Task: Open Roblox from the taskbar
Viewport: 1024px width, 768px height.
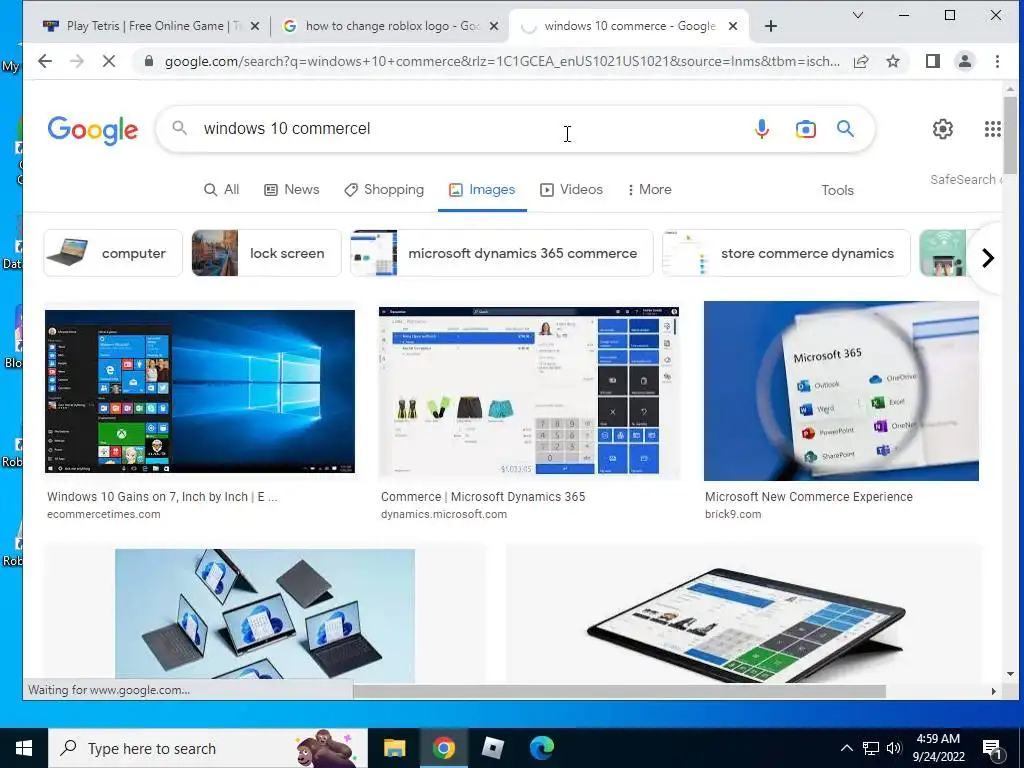Action: click(x=492, y=748)
